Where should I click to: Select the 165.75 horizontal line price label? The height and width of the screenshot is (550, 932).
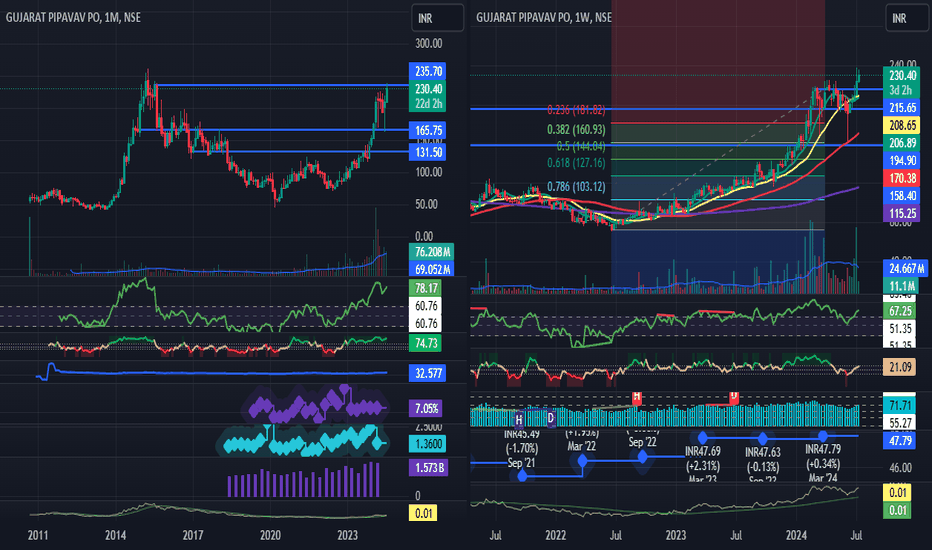pyautogui.click(x=428, y=130)
